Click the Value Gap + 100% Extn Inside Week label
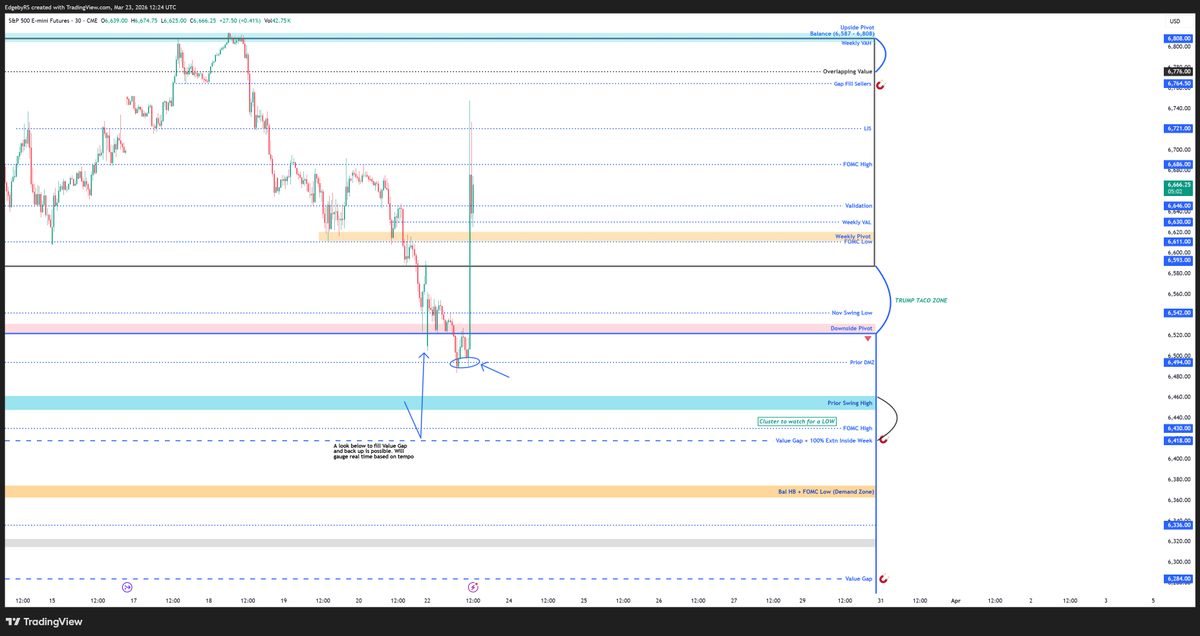Viewport: 1200px width, 636px height. pos(824,440)
